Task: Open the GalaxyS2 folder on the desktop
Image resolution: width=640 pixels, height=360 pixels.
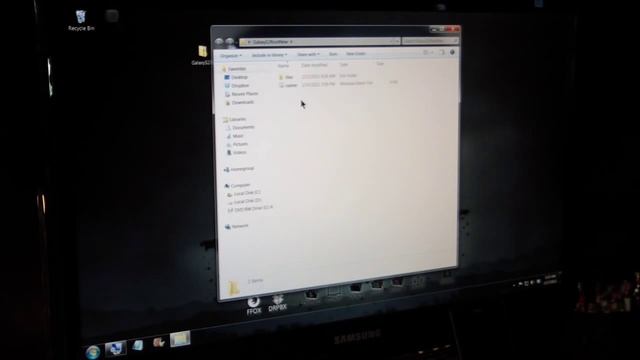Action: [x=202, y=56]
